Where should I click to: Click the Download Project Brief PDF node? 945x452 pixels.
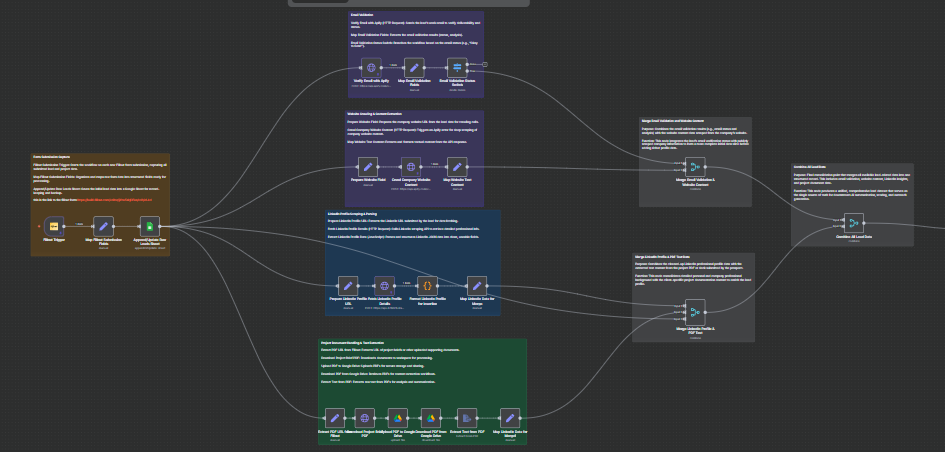click(x=364, y=418)
